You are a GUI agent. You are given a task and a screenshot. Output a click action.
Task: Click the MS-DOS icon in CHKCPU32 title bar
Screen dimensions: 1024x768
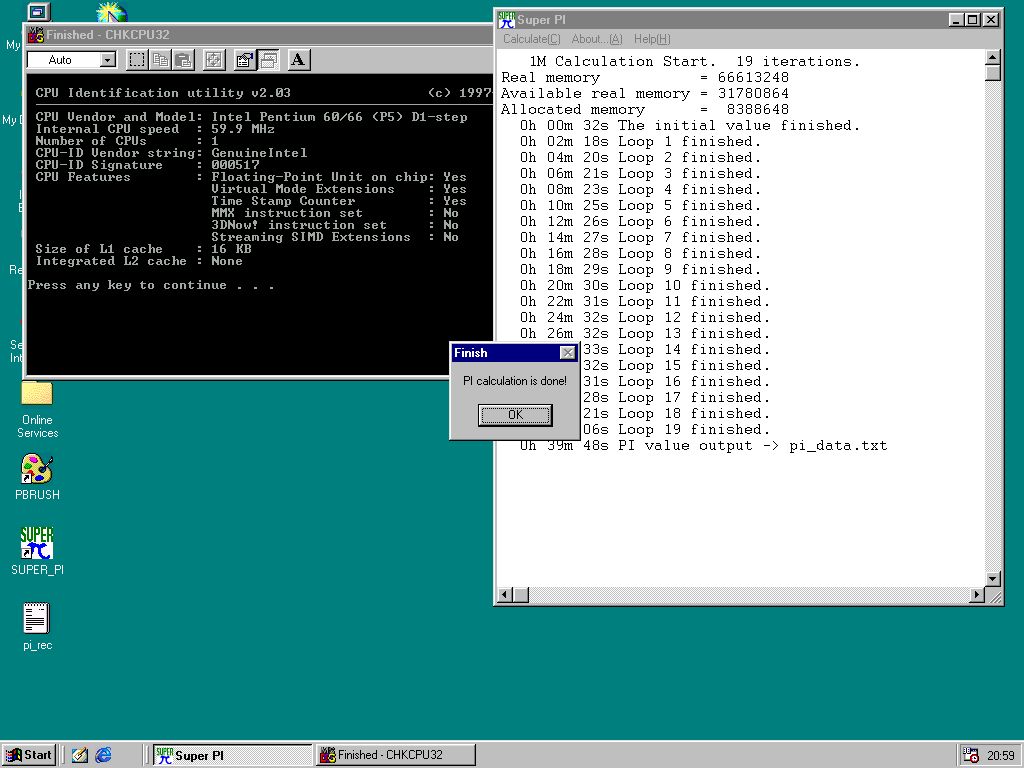(35, 35)
